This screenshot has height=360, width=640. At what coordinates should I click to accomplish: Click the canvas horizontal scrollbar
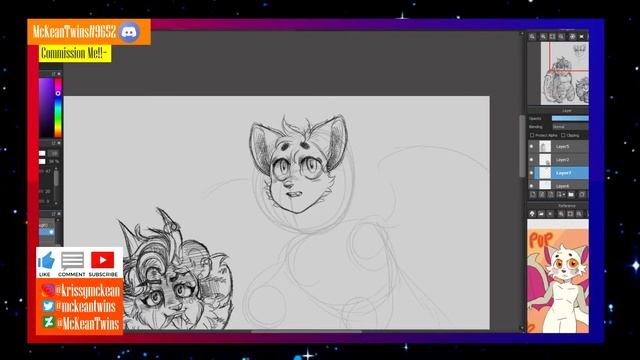pos(306,331)
